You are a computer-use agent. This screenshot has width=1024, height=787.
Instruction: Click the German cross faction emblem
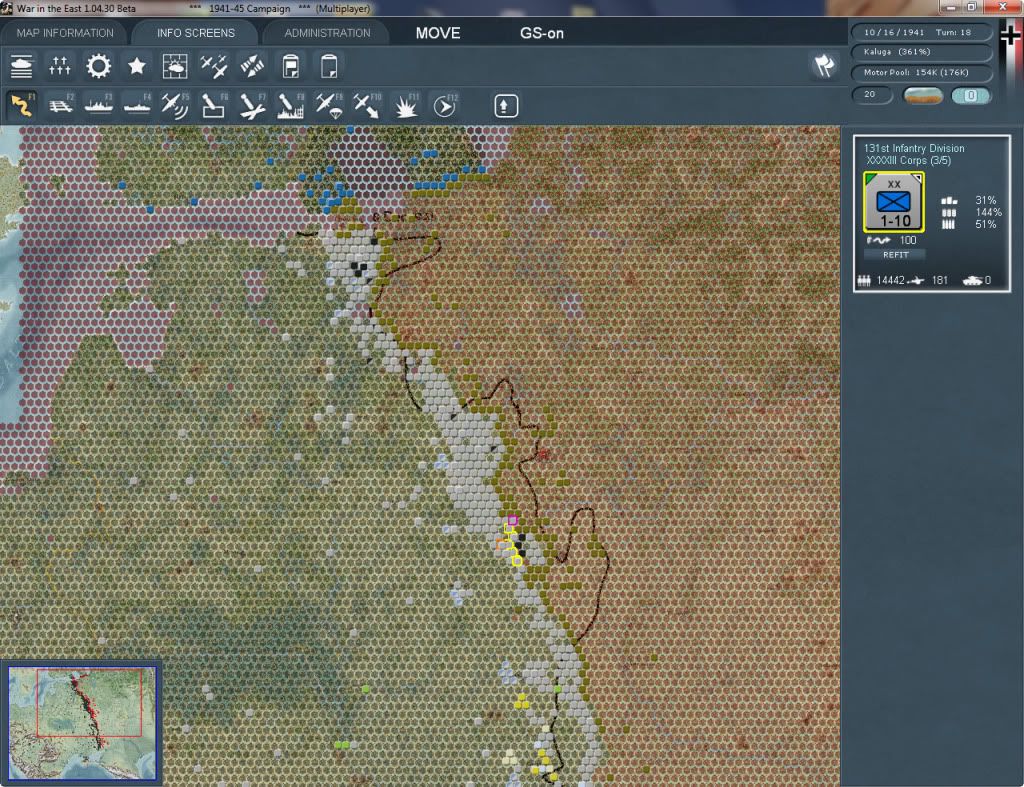(x=1010, y=35)
